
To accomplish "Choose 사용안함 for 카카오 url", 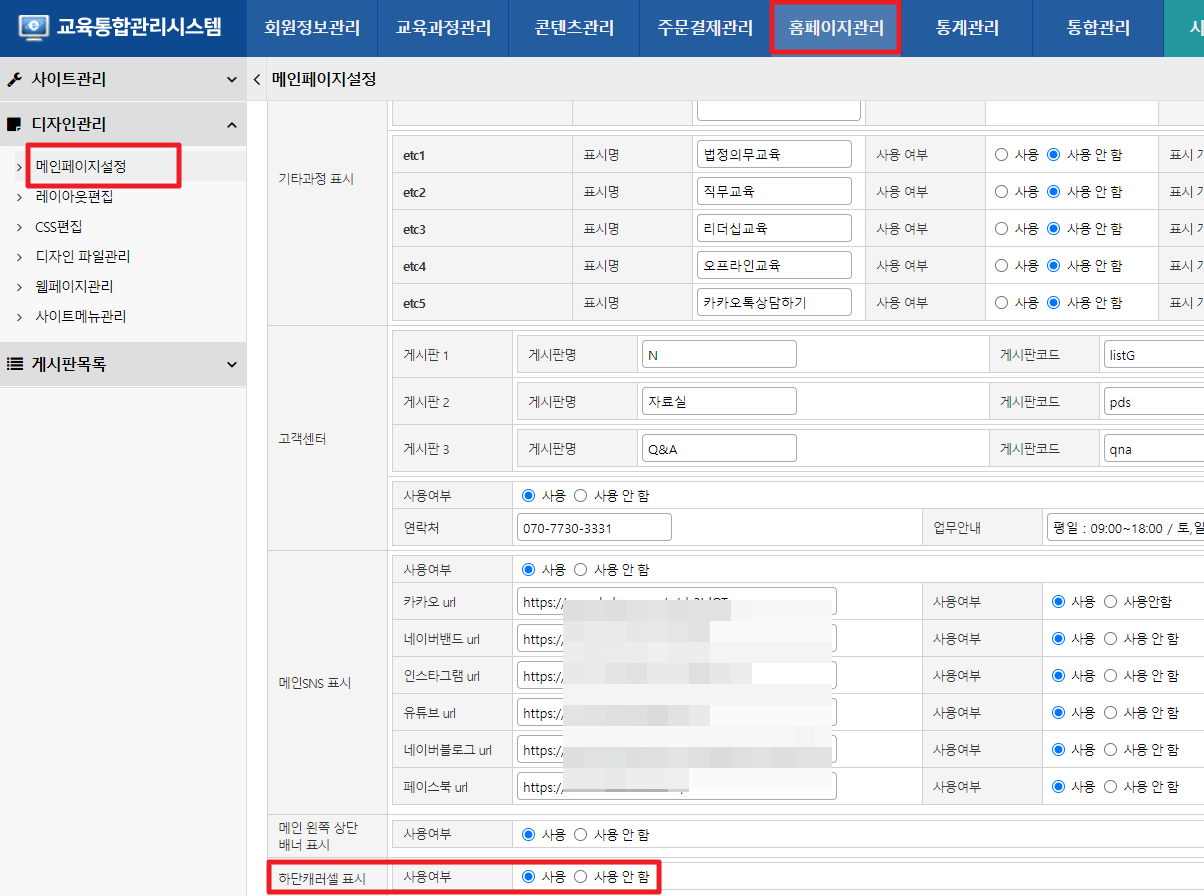I will [1110, 602].
